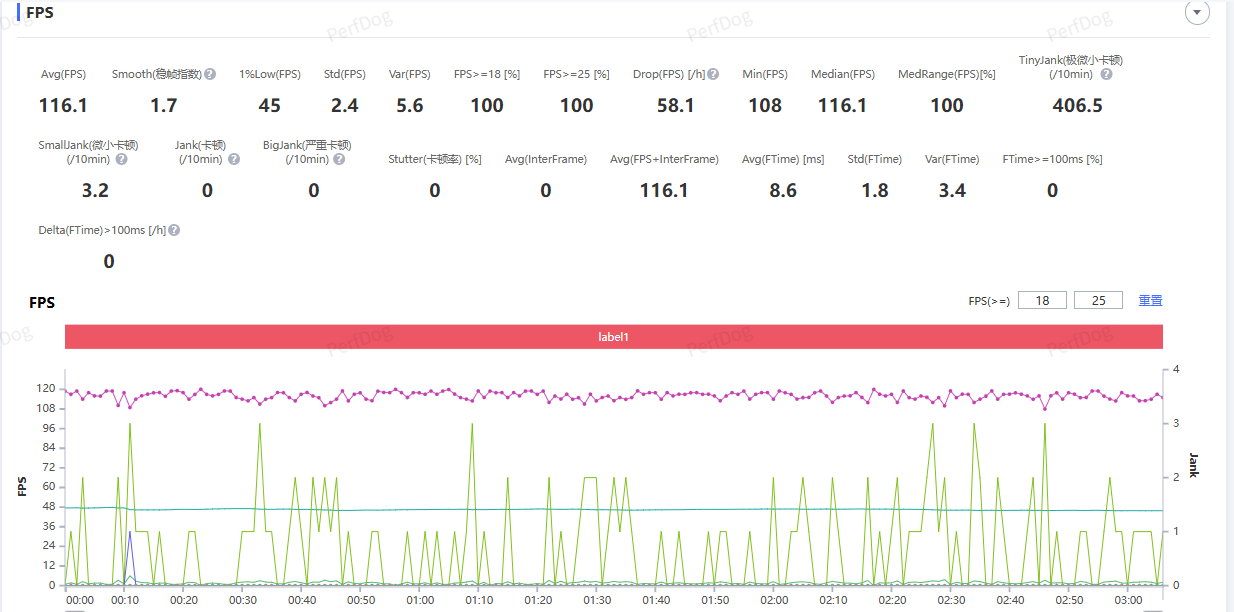
Task: Click the FPS threshold field showing 18
Action: click(x=1042, y=301)
